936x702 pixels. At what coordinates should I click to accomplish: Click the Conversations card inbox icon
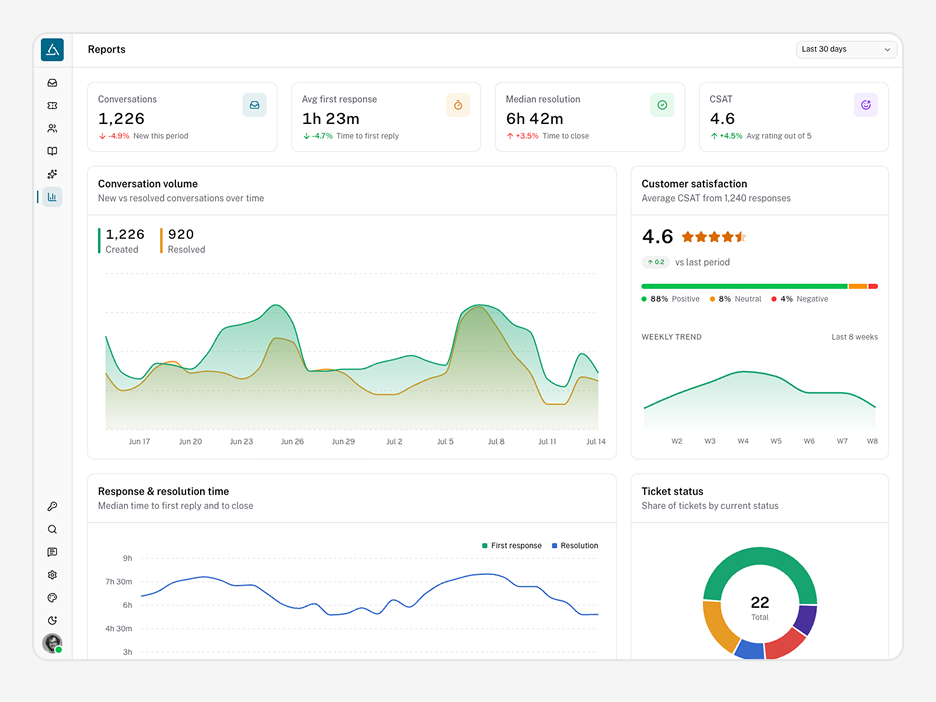pyautogui.click(x=254, y=105)
